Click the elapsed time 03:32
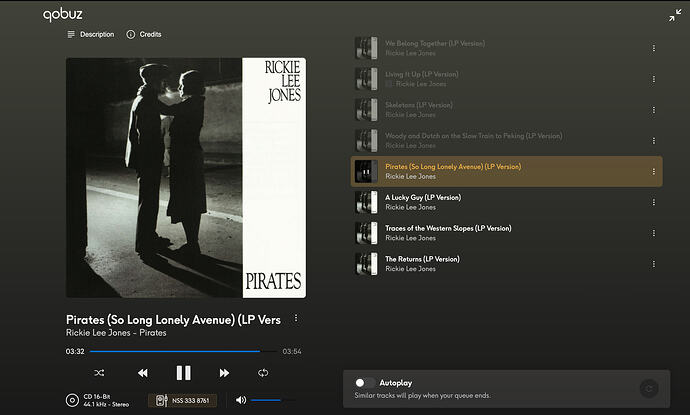Screen dimensions: 690x415 click(75, 351)
